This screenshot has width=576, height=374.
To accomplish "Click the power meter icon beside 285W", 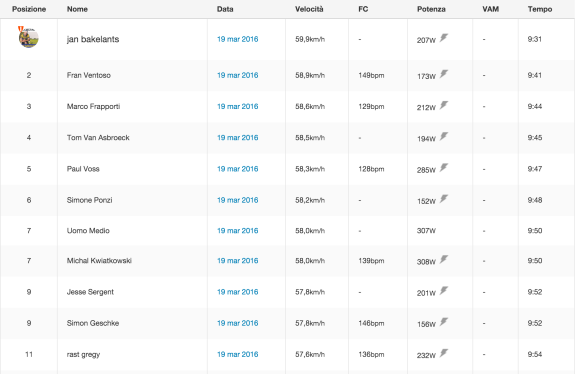I will tap(444, 167).
